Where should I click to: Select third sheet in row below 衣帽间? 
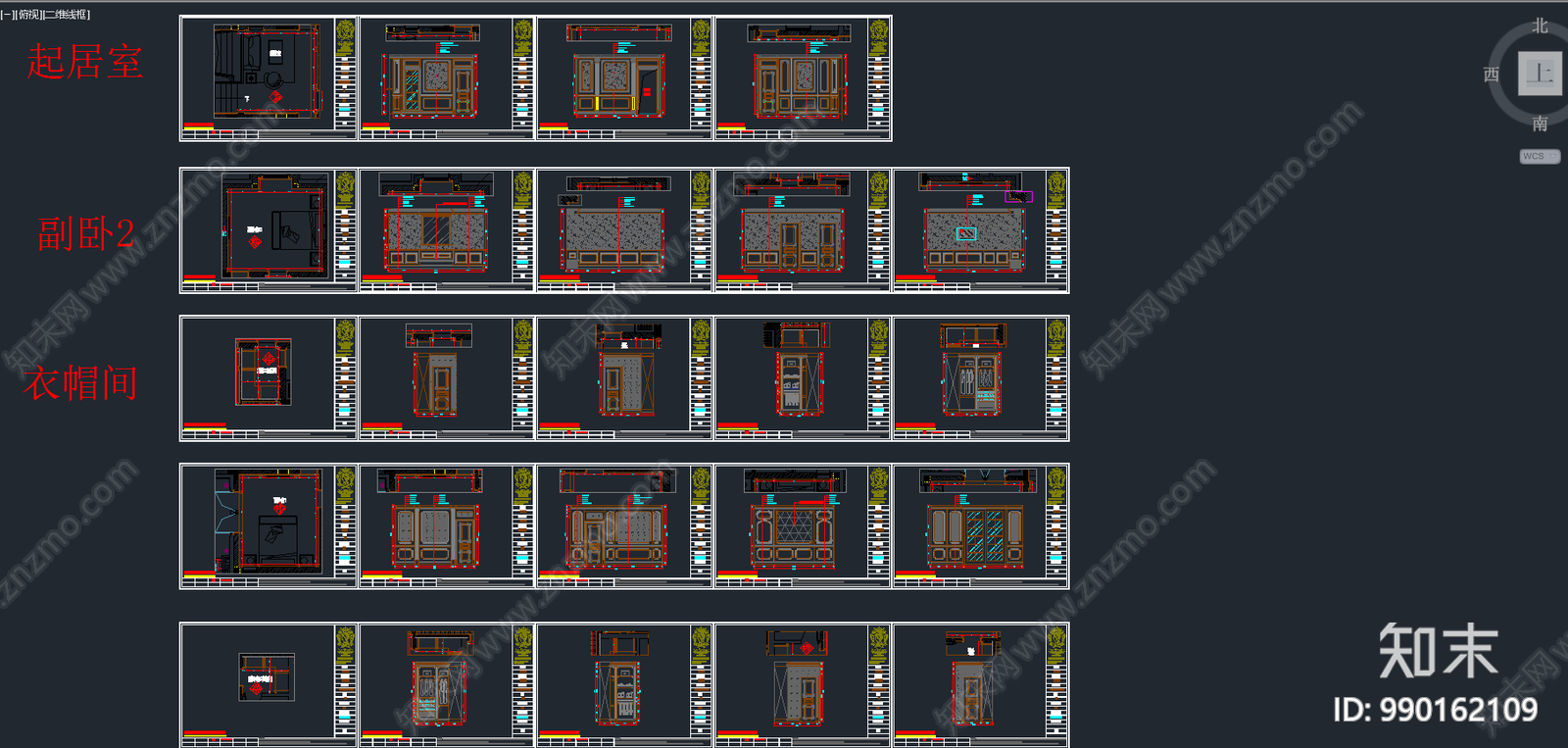(x=624, y=526)
